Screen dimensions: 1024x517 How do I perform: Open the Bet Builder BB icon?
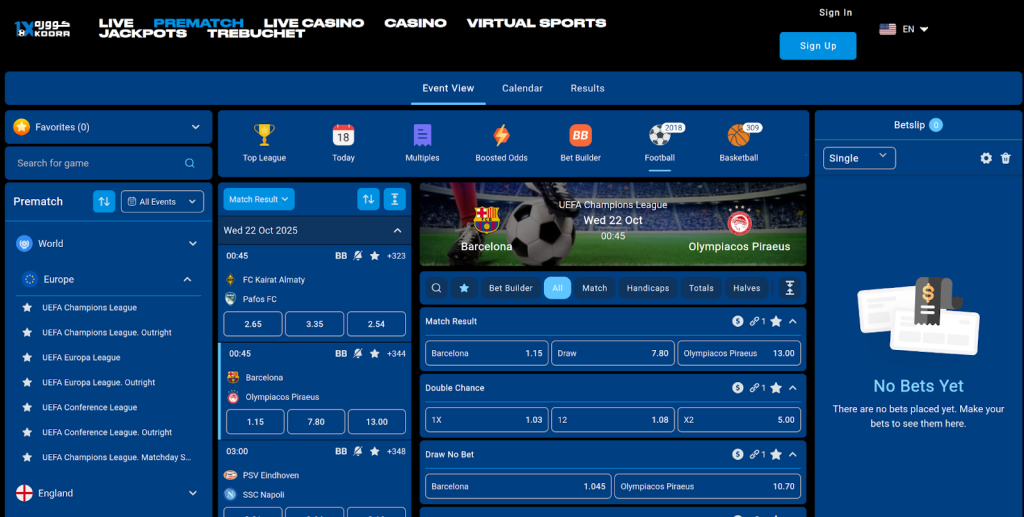[580, 136]
